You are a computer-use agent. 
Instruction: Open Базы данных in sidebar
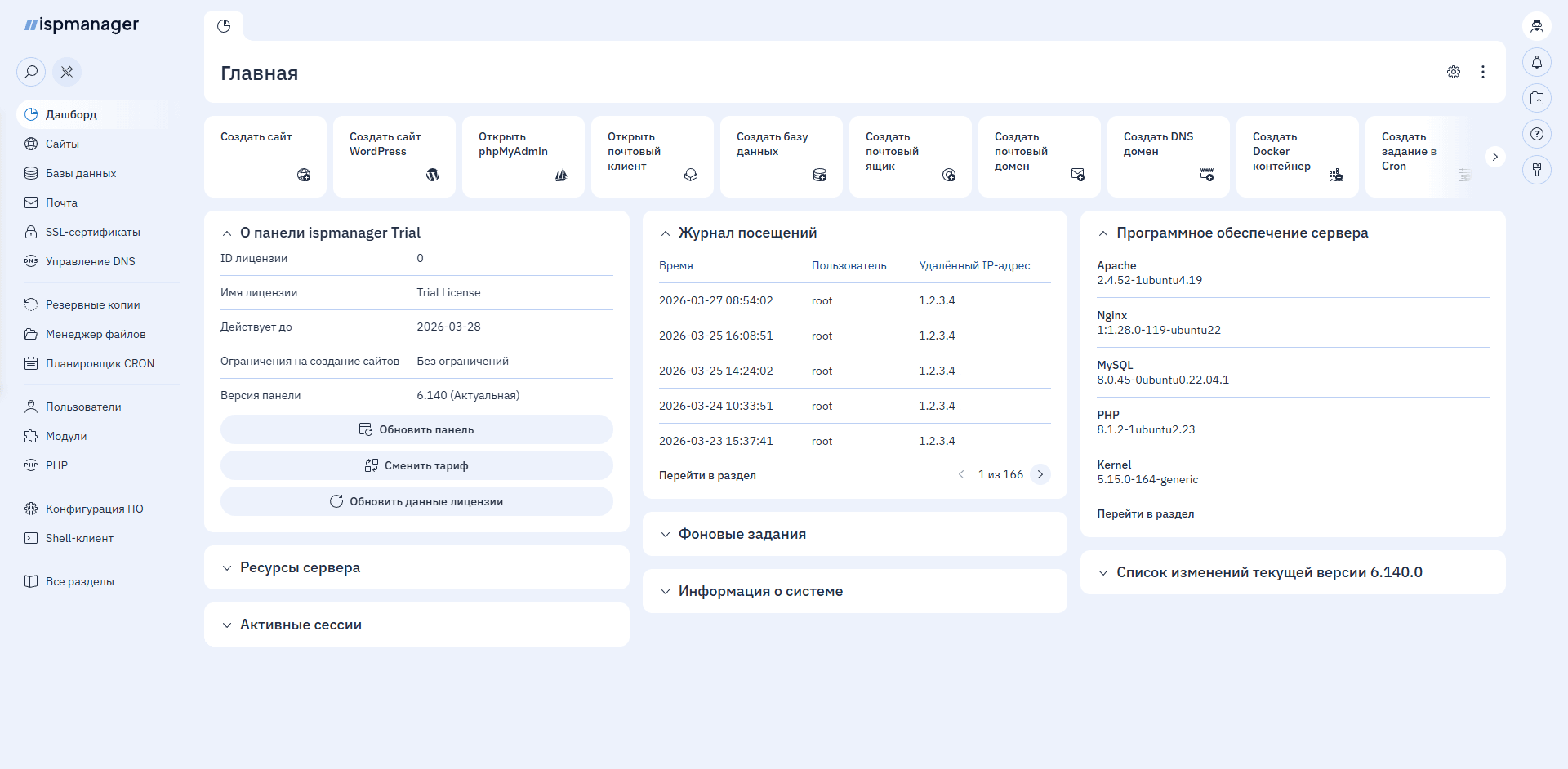92,173
